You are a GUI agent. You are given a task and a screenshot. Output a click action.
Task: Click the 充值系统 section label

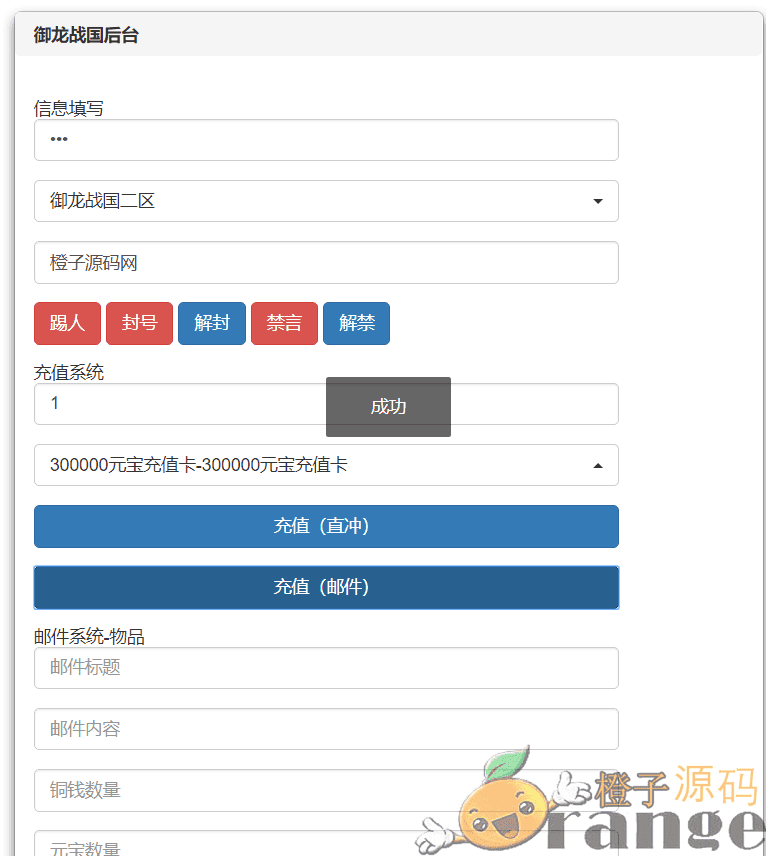click(x=69, y=372)
